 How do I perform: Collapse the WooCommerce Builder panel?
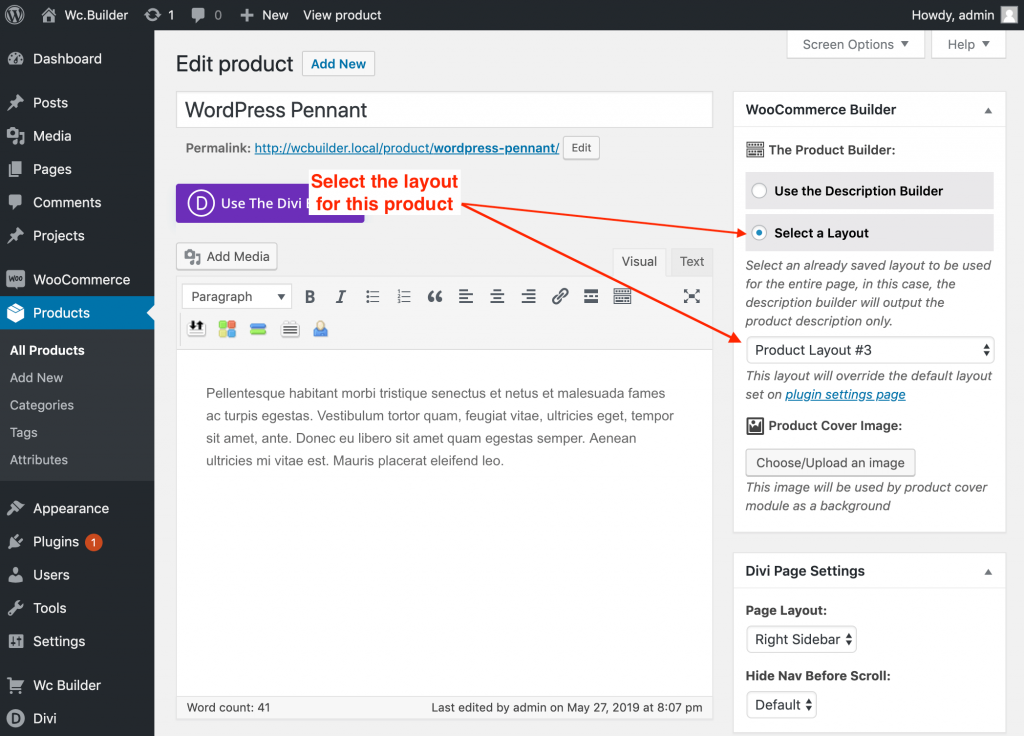pos(988,110)
